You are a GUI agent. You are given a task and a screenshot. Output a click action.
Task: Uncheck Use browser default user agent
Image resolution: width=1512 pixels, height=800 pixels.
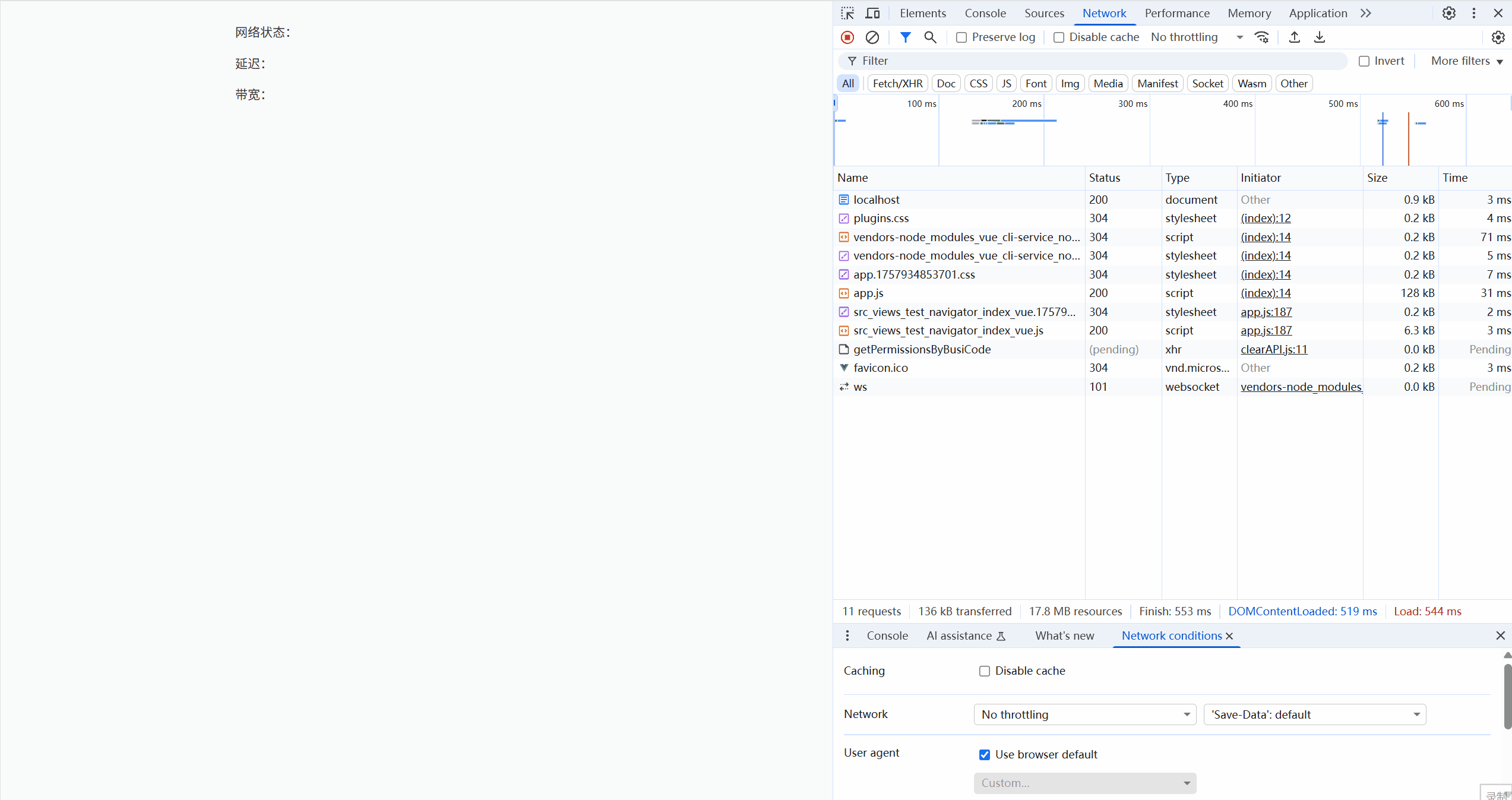pos(985,754)
